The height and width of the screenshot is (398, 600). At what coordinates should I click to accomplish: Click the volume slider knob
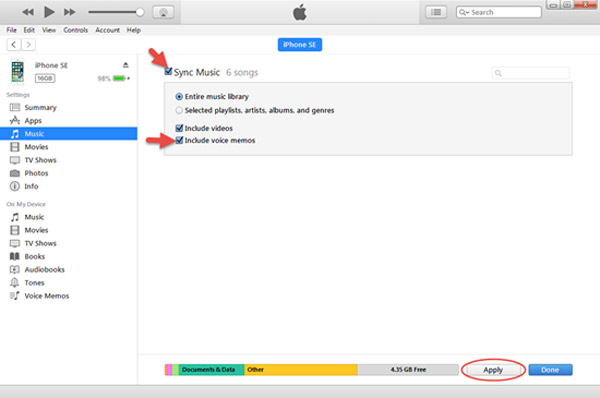click(x=140, y=12)
